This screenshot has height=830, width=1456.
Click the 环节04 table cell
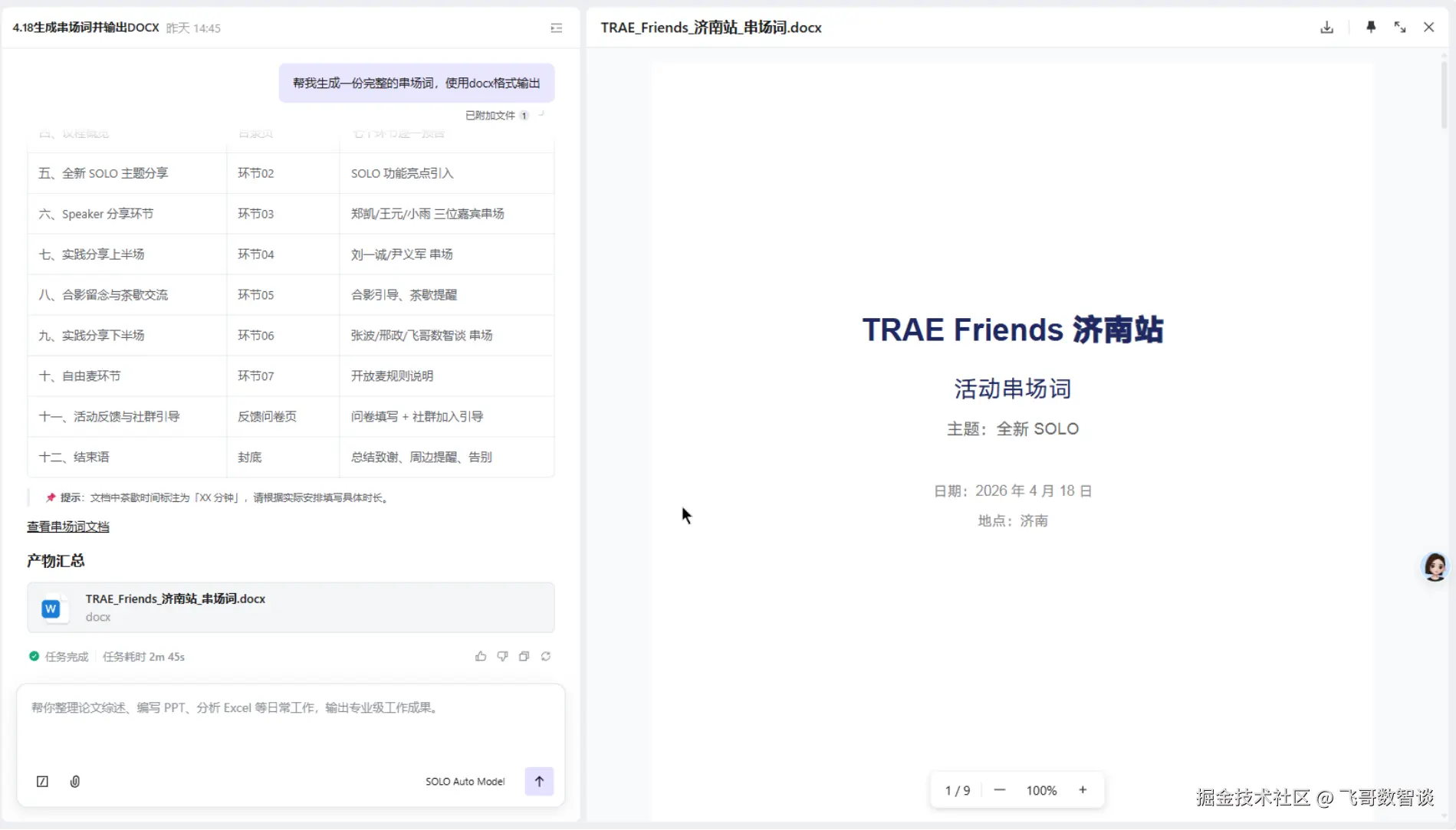click(x=283, y=254)
